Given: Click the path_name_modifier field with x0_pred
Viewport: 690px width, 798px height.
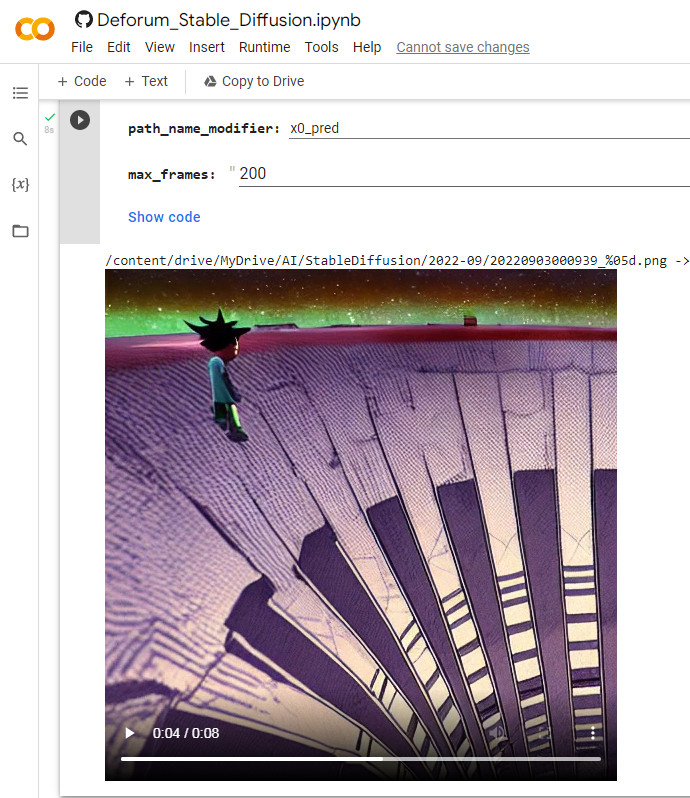Looking at the screenshot, I should (489, 128).
